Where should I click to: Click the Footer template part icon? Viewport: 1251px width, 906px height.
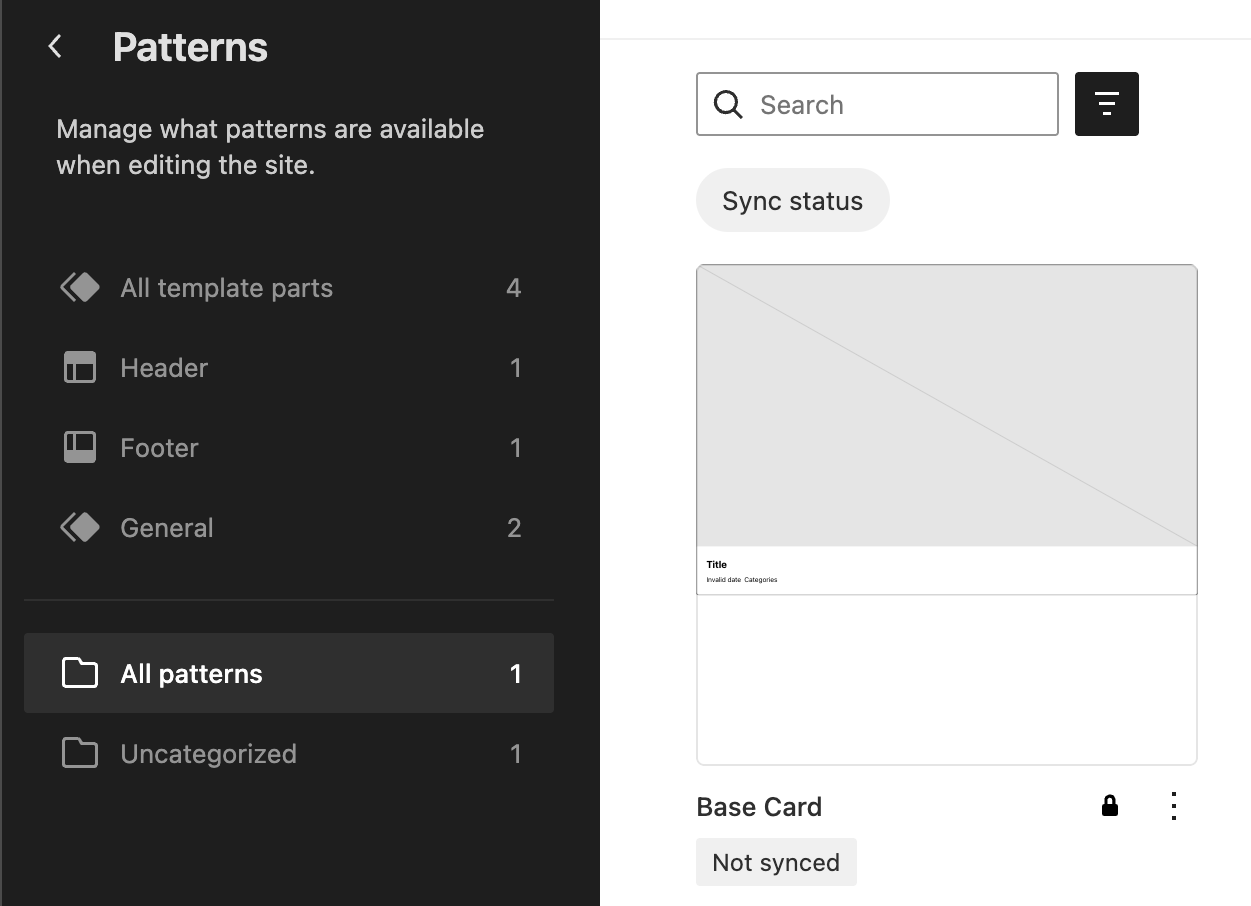(79, 447)
